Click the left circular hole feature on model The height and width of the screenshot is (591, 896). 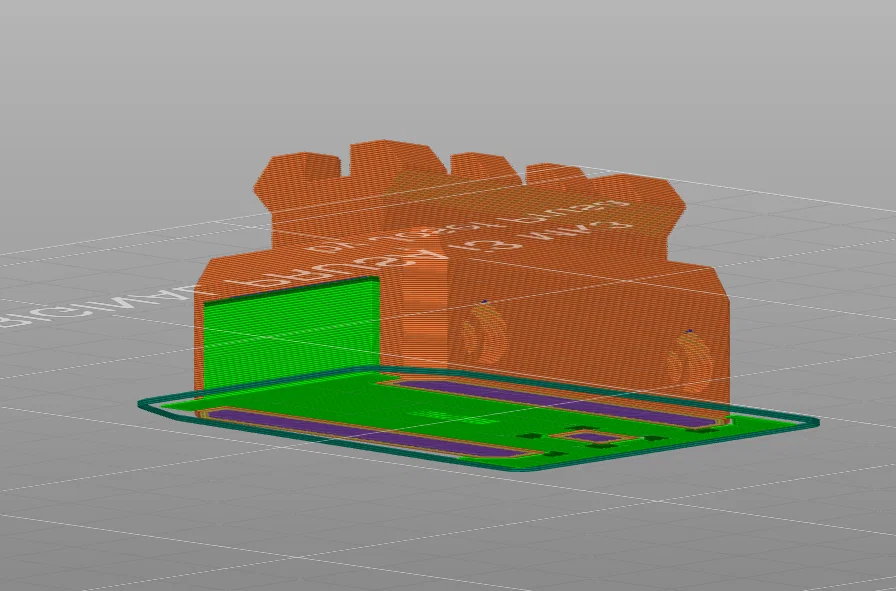click(484, 334)
